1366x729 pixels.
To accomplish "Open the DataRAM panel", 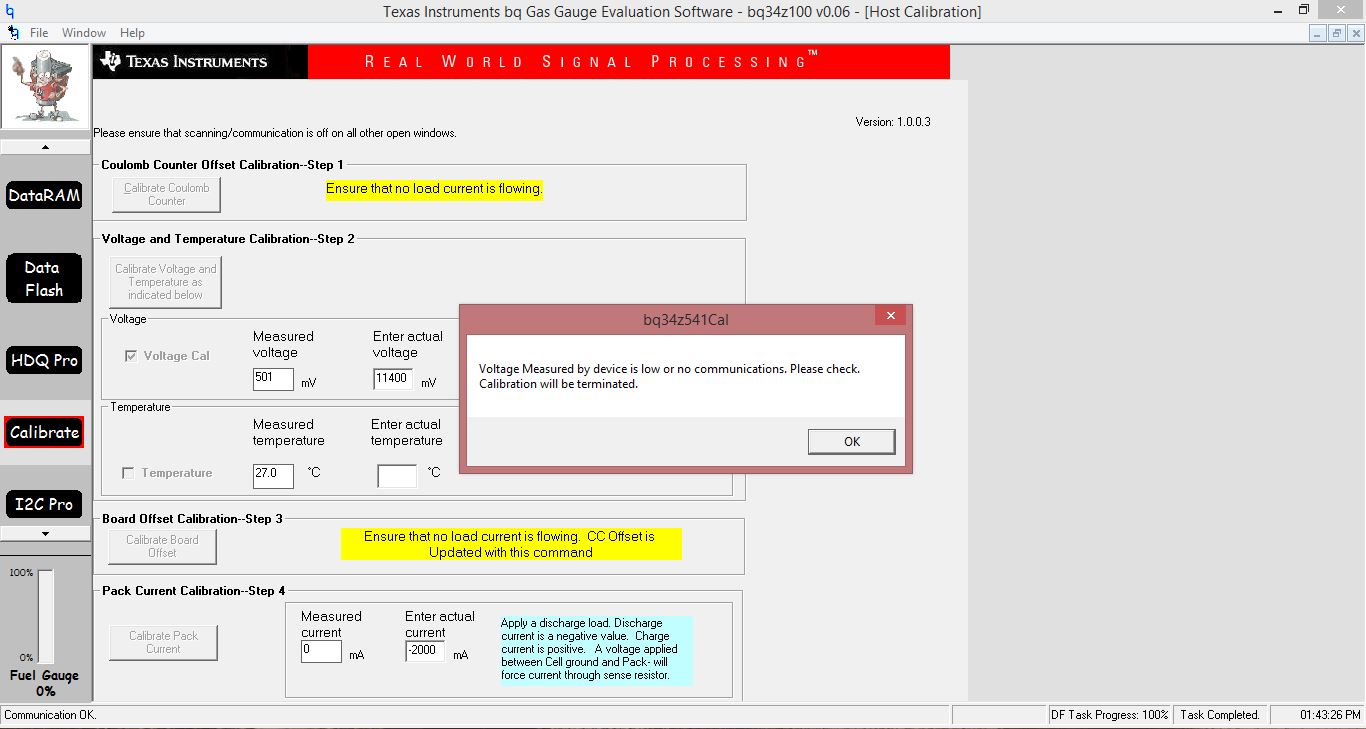I will click(45, 195).
